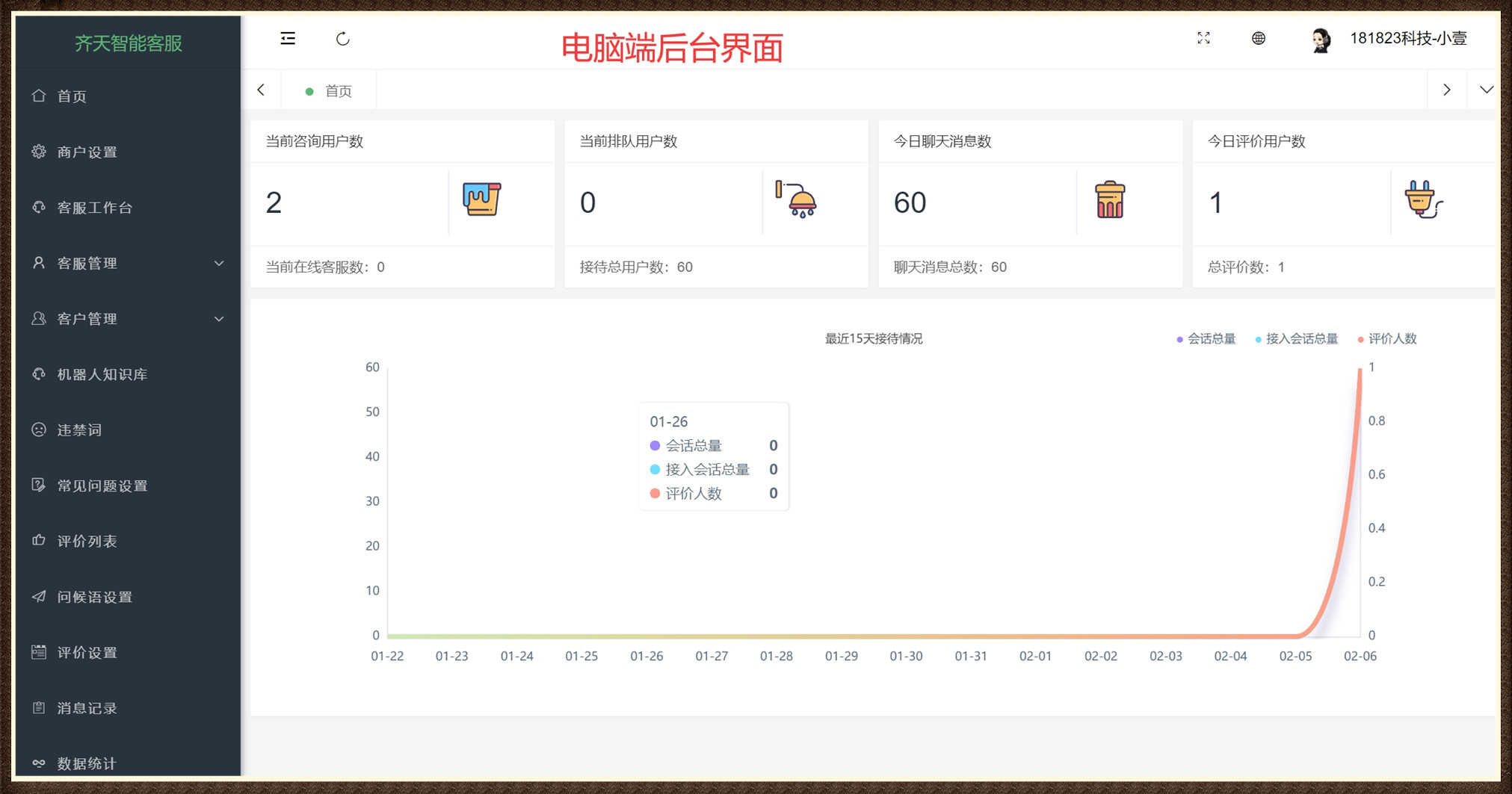Click the 齐天智能客服 logo title
This screenshot has height=794, width=1512.
(x=128, y=43)
